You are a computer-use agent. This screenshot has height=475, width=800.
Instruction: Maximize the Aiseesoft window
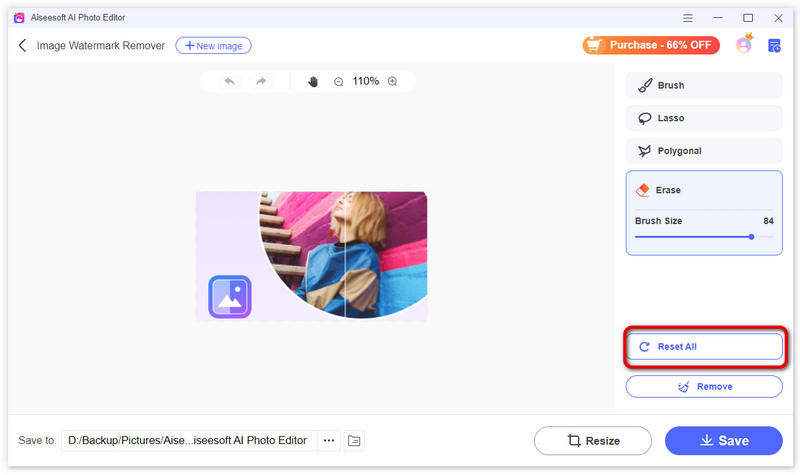point(748,18)
